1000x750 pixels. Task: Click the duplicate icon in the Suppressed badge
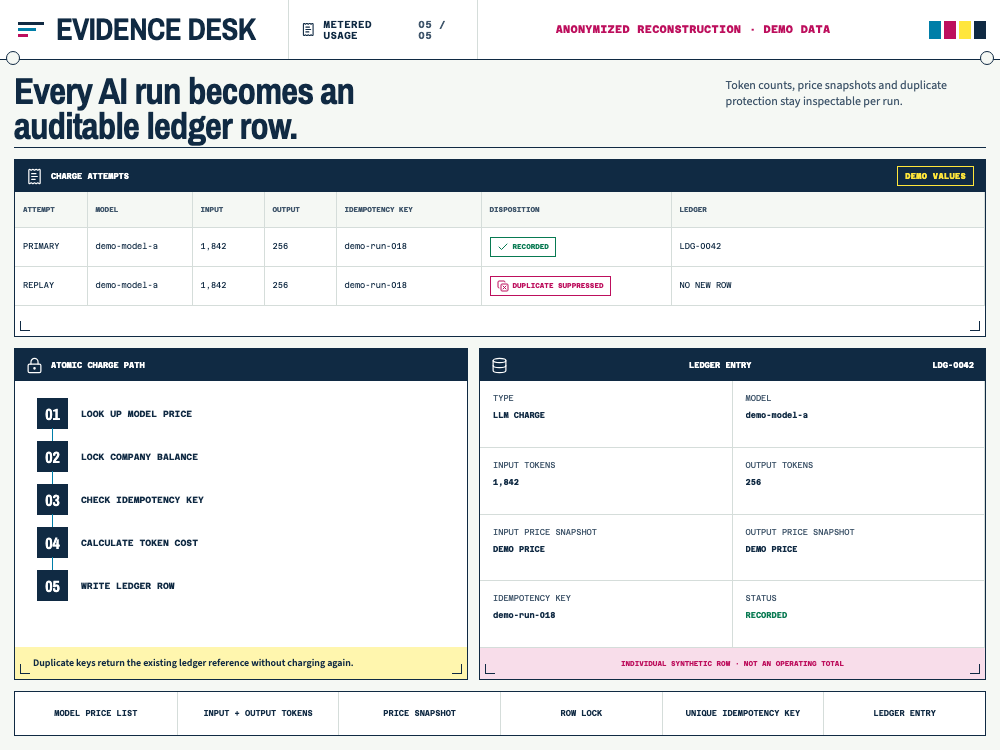click(x=503, y=286)
